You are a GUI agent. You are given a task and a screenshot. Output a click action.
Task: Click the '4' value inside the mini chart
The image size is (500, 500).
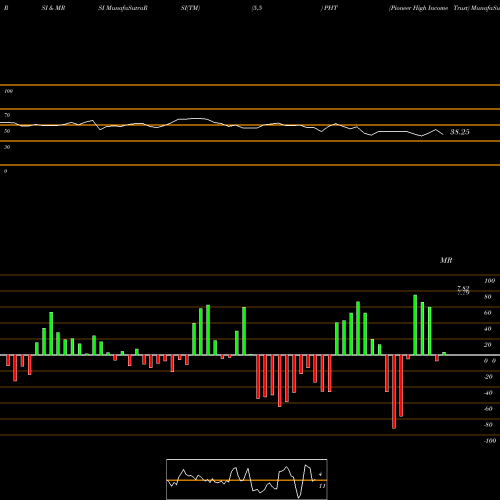pyautogui.click(x=320, y=474)
